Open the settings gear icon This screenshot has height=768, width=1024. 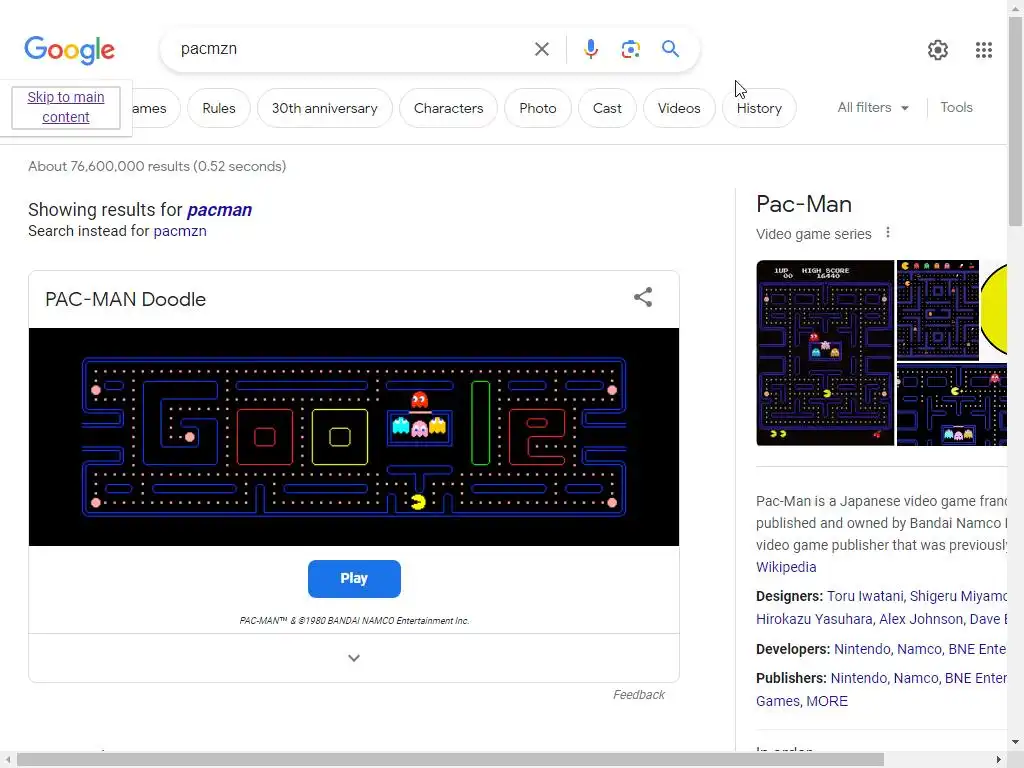coord(938,50)
